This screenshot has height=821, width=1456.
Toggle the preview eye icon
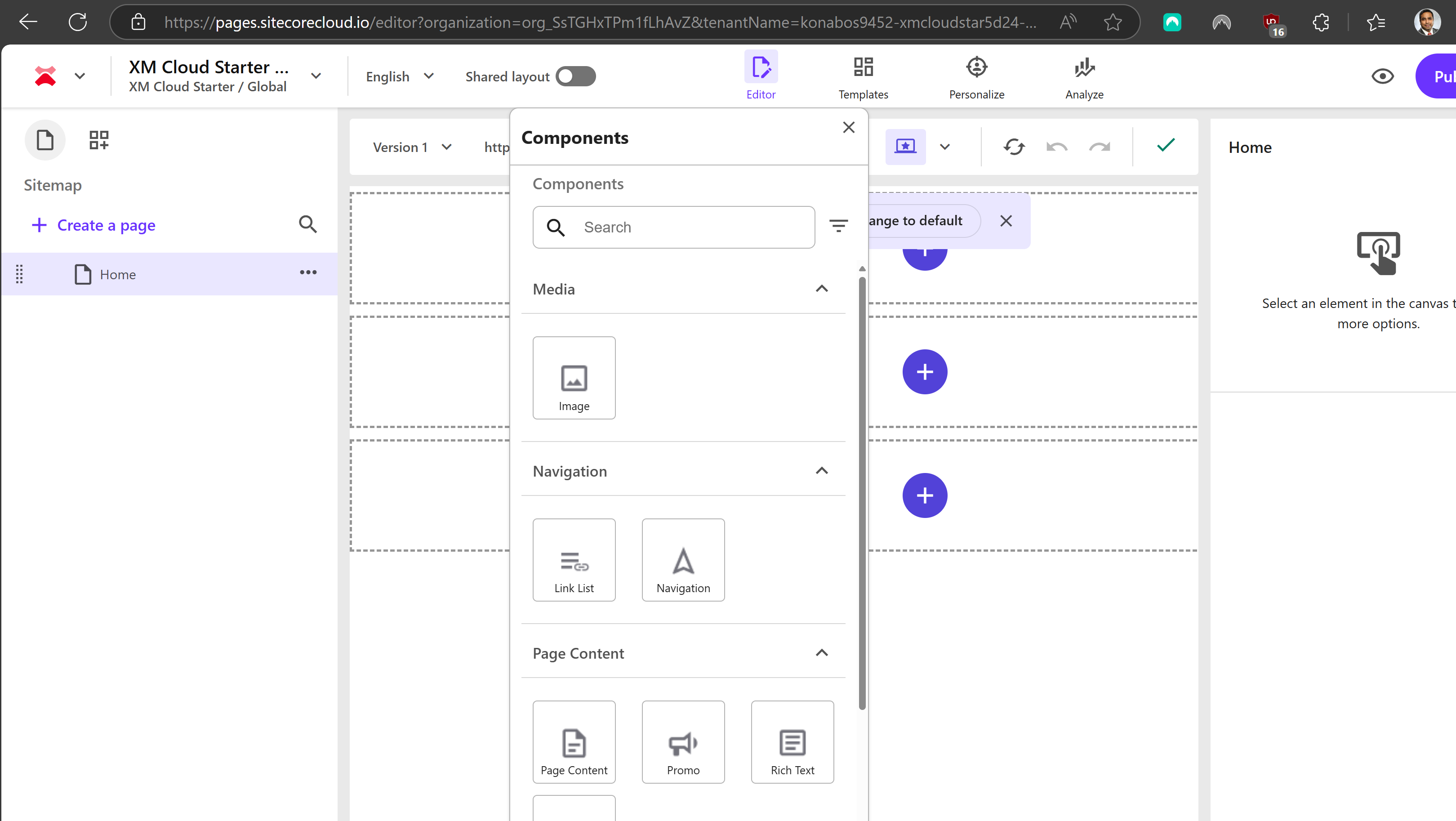point(1383,76)
